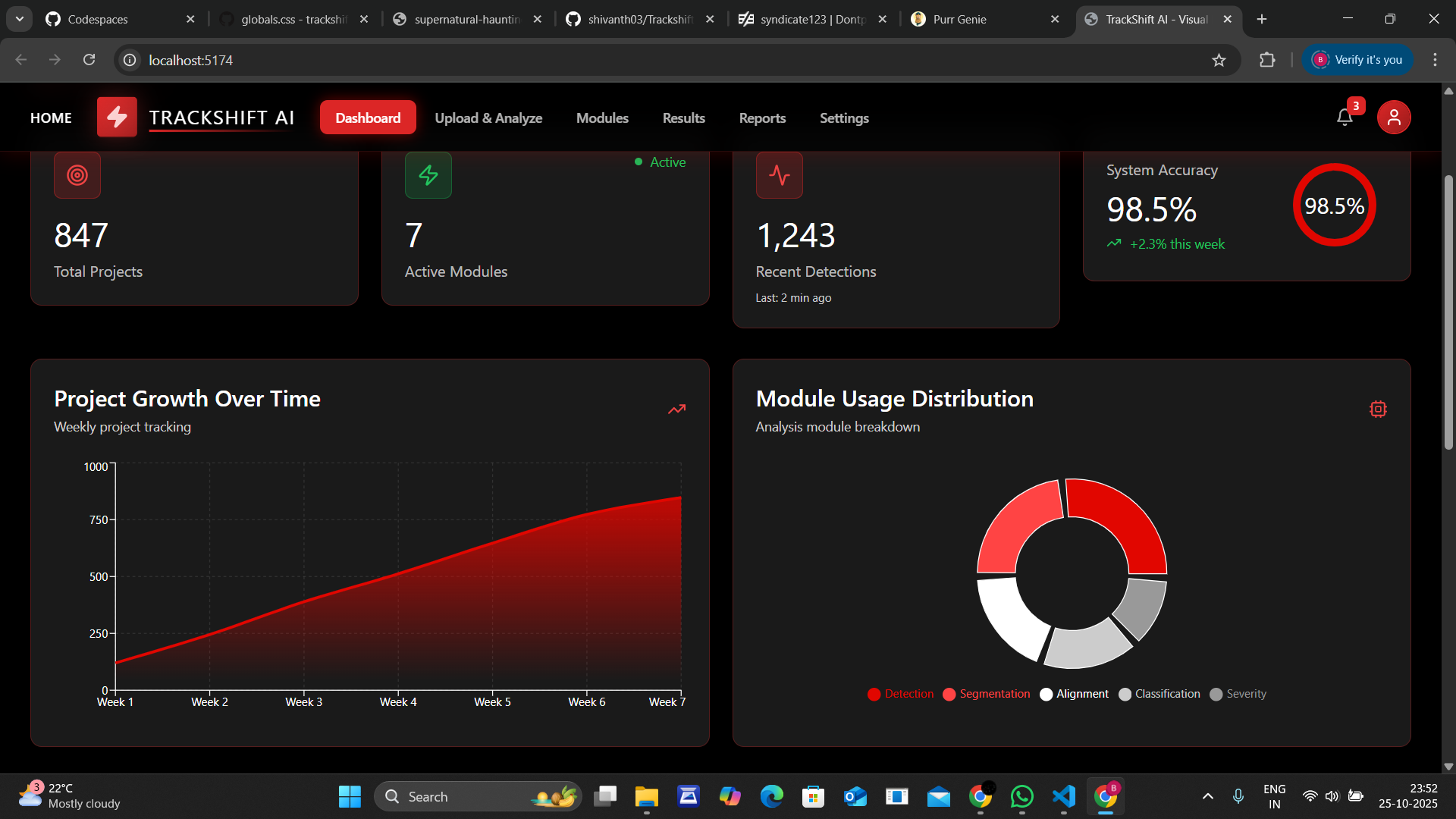The width and height of the screenshot is (1456, 819).
Task: Click the notification bell icon
Action: tap(1345, 118)
